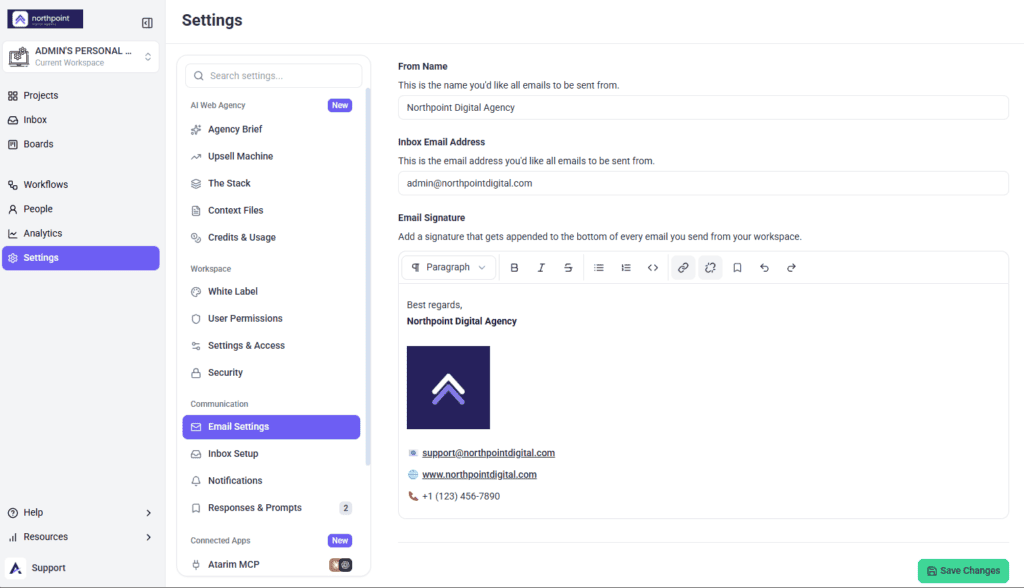The image size is (1024, 588).
Task: Open Atarim MCP connected app
Action: tap(271, 564)
